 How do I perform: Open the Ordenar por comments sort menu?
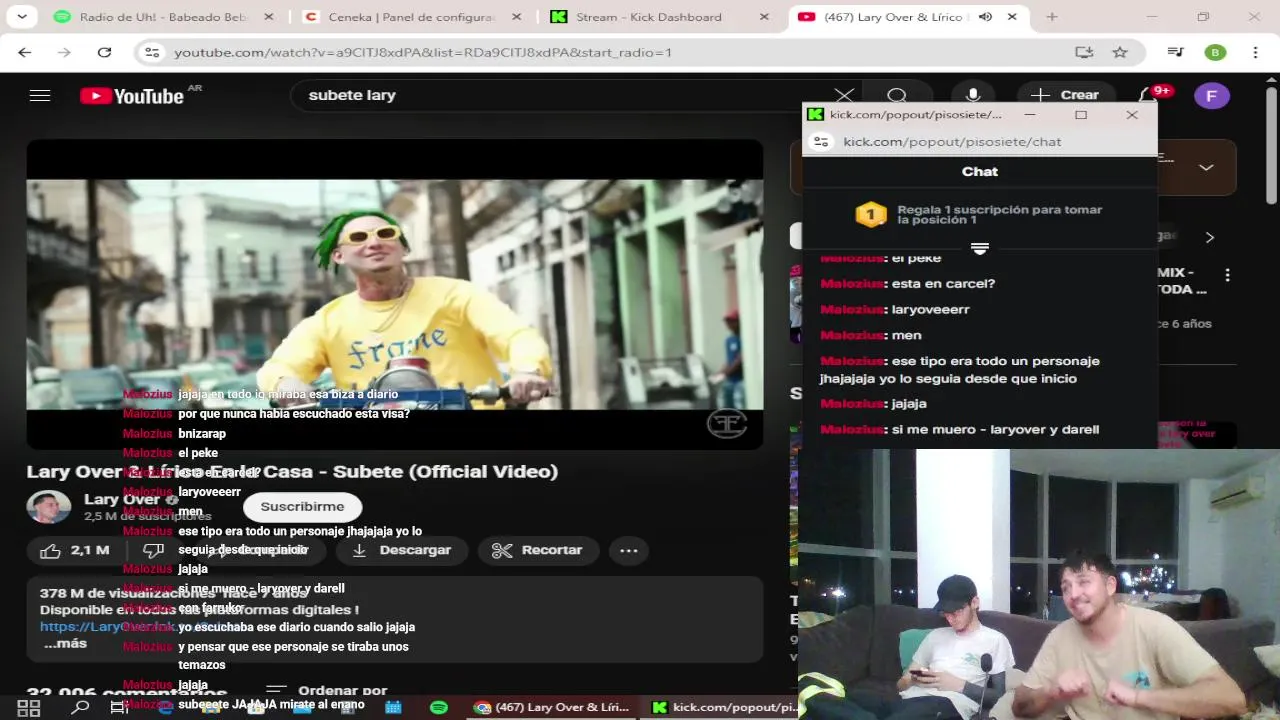tap(327, 690)
